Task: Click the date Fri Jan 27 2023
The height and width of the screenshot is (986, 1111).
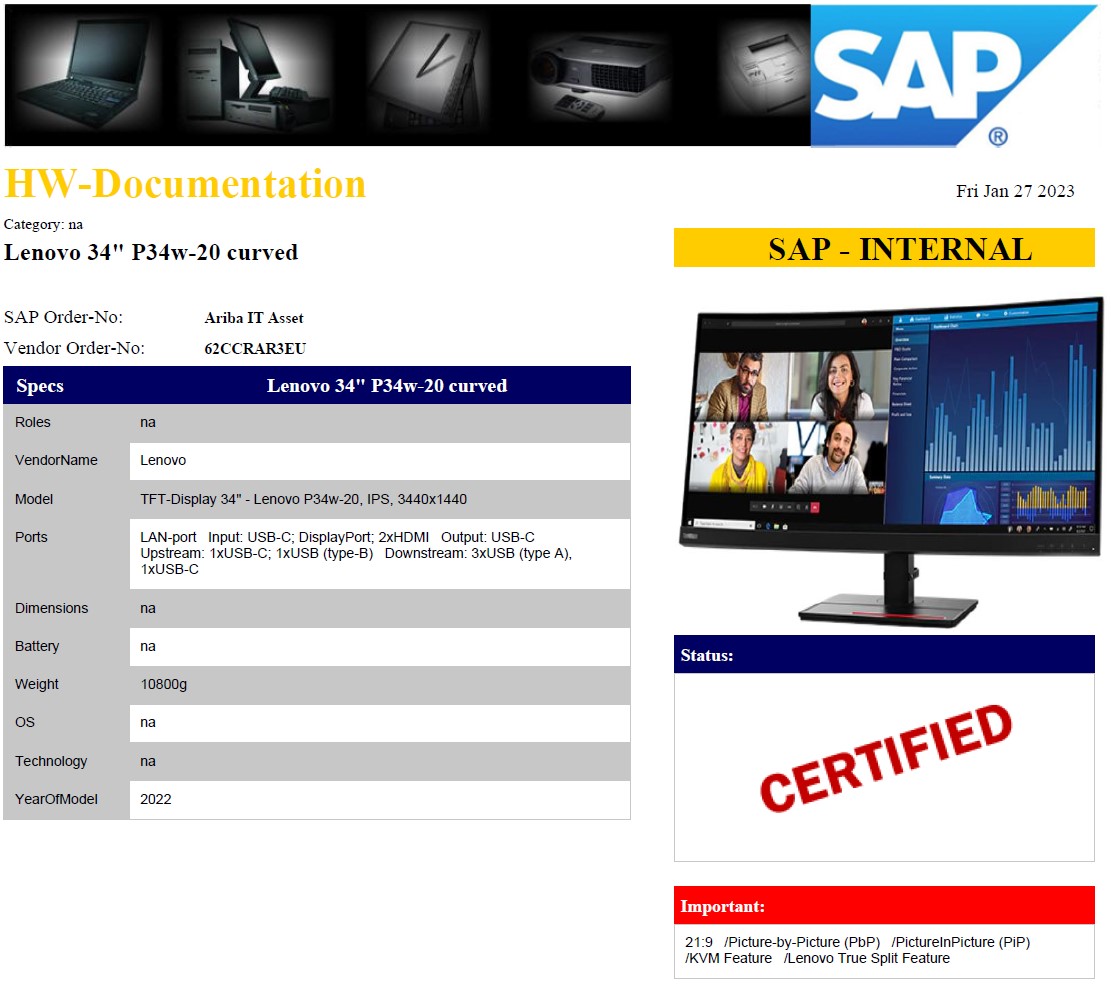Action: point(1015,191)
